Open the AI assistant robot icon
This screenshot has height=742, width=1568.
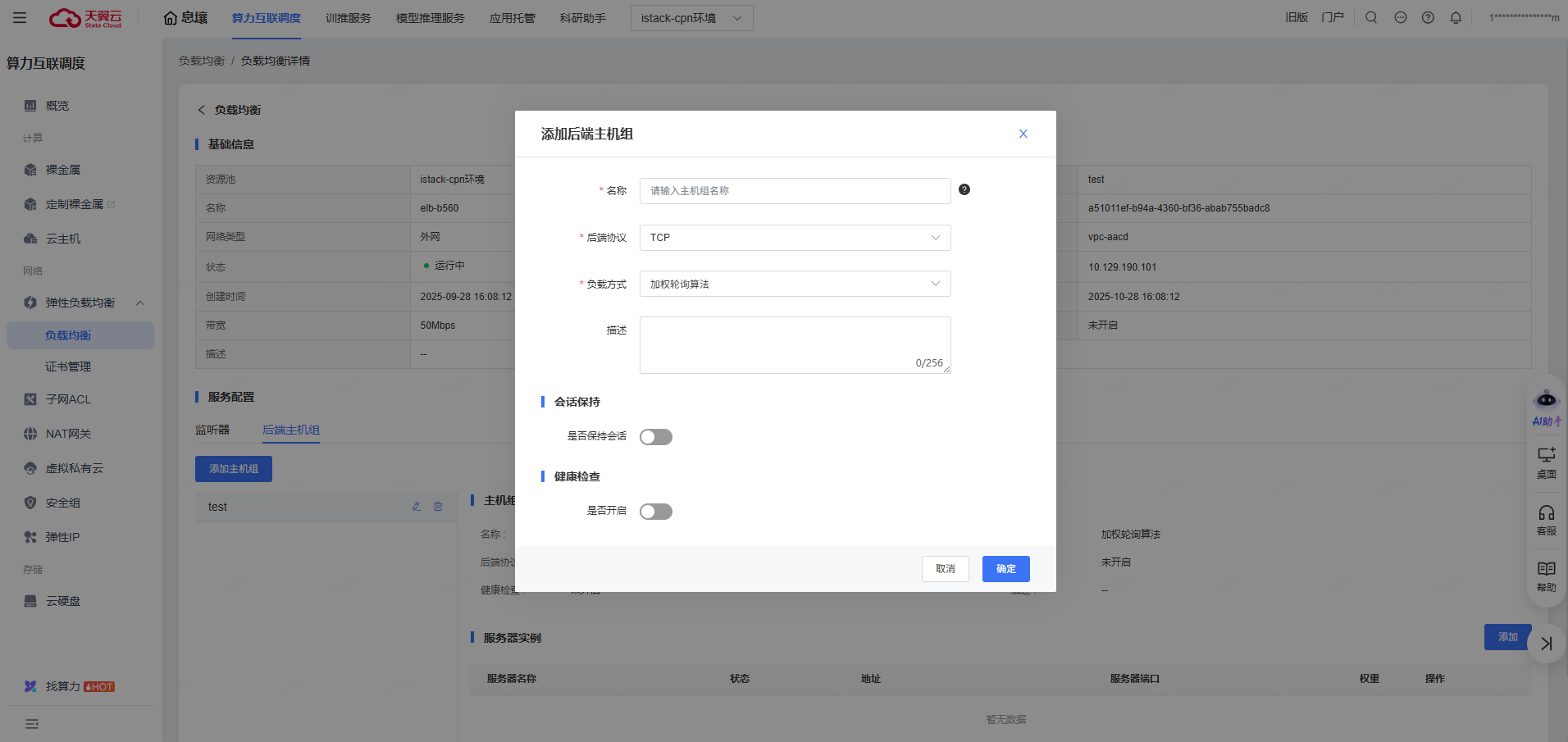click(x=1546, y=401)
